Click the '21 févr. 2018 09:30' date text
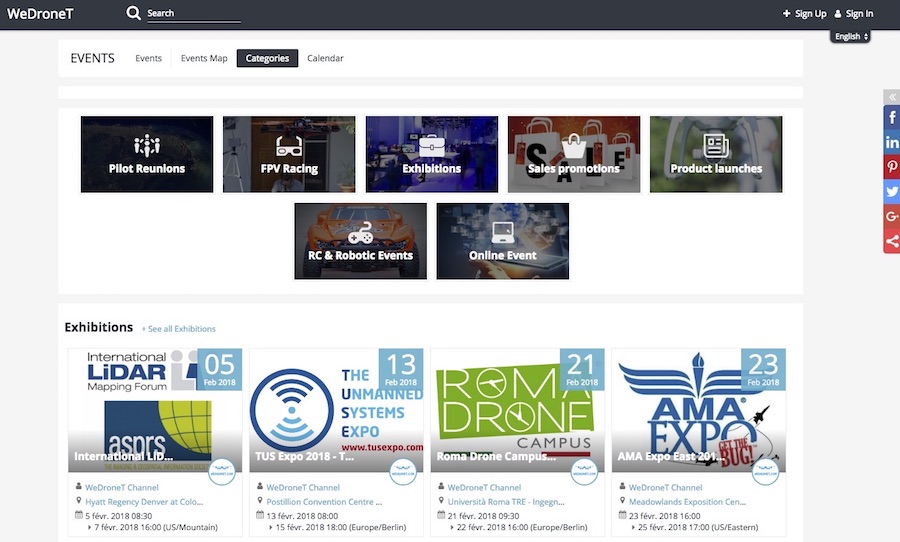900x542 pixels. (483, 516)
